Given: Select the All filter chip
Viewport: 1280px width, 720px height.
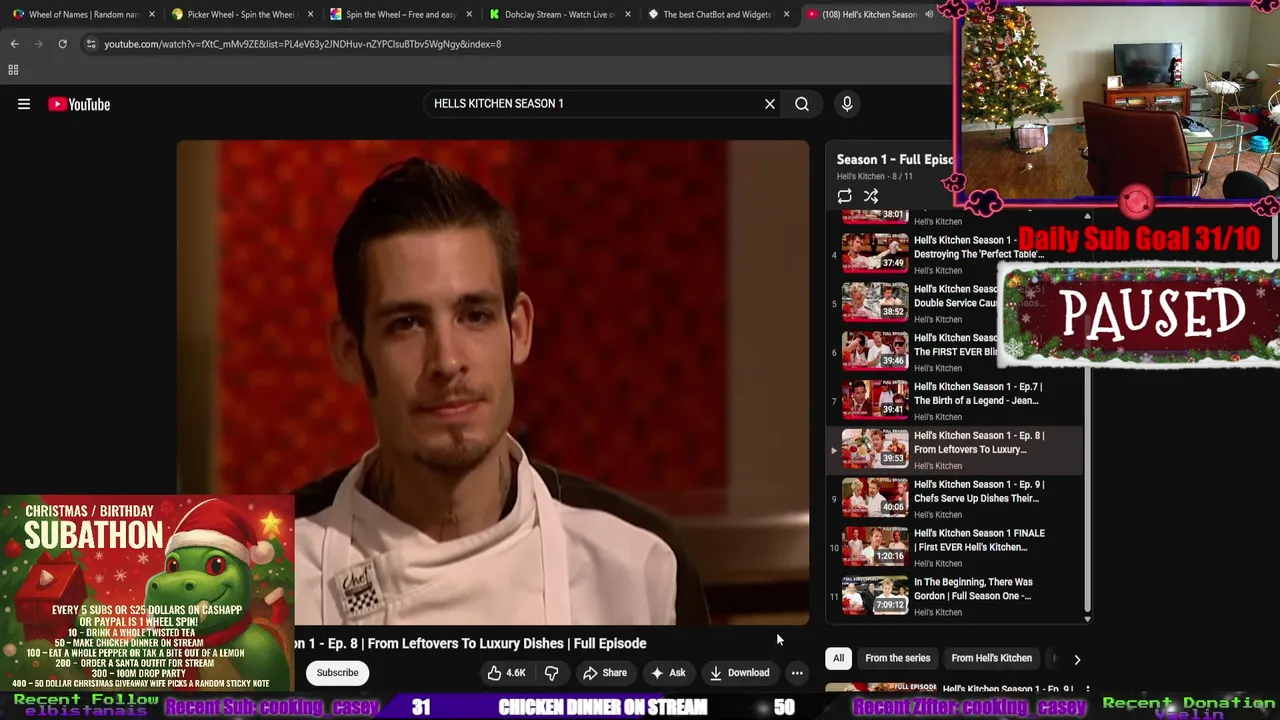Looking at the screenshot, I should pos(838,658).
